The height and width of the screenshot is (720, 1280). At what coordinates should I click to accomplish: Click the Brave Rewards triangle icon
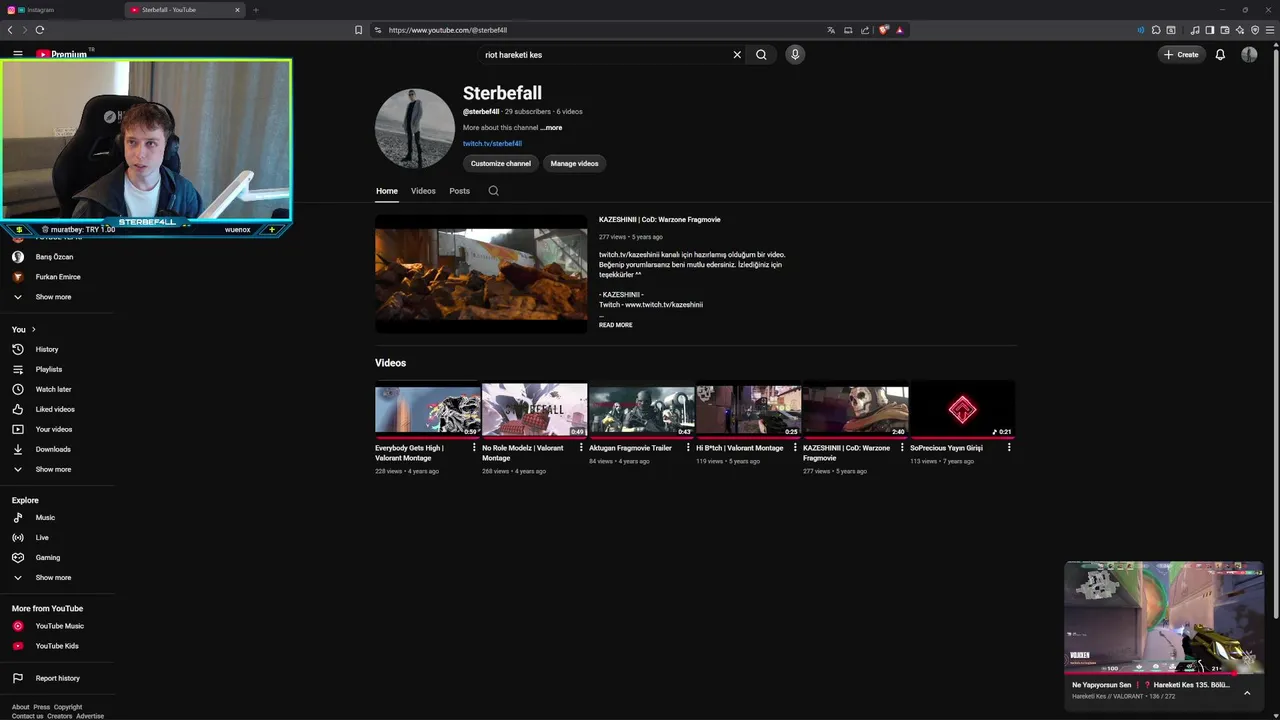899,30
